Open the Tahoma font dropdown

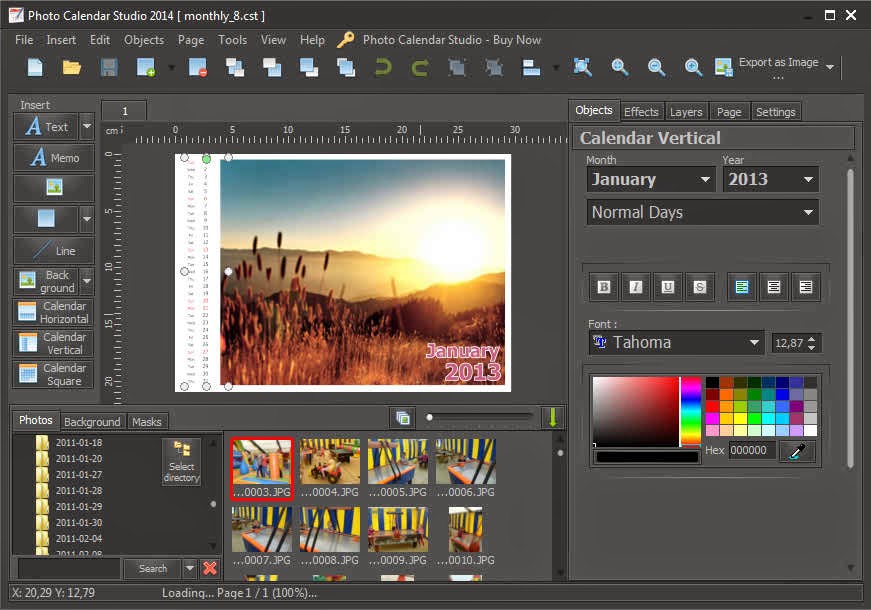click(675, 343)
